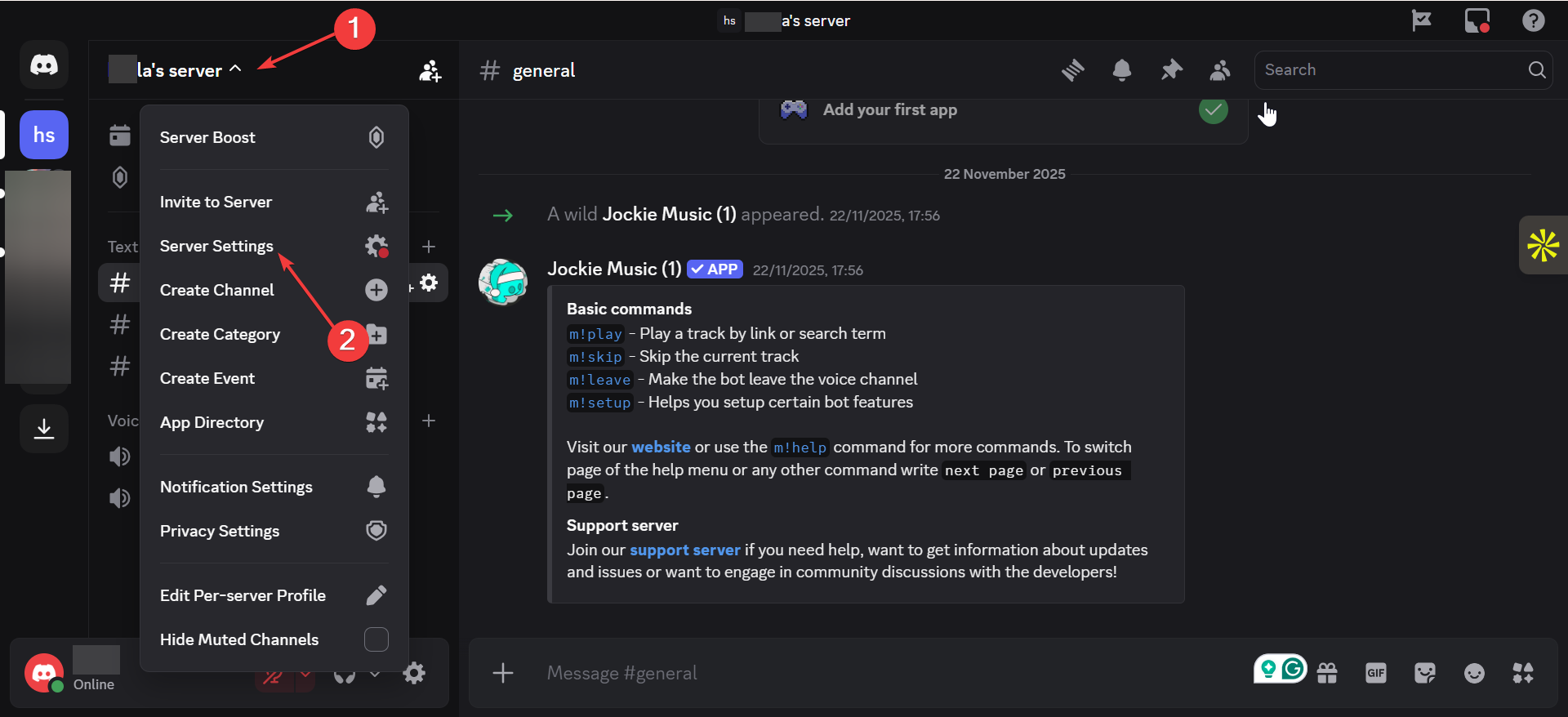This screenshot has width=1568, height=717.
Task: Open the Discord direct messages home icon
Action: coord(44,65)
